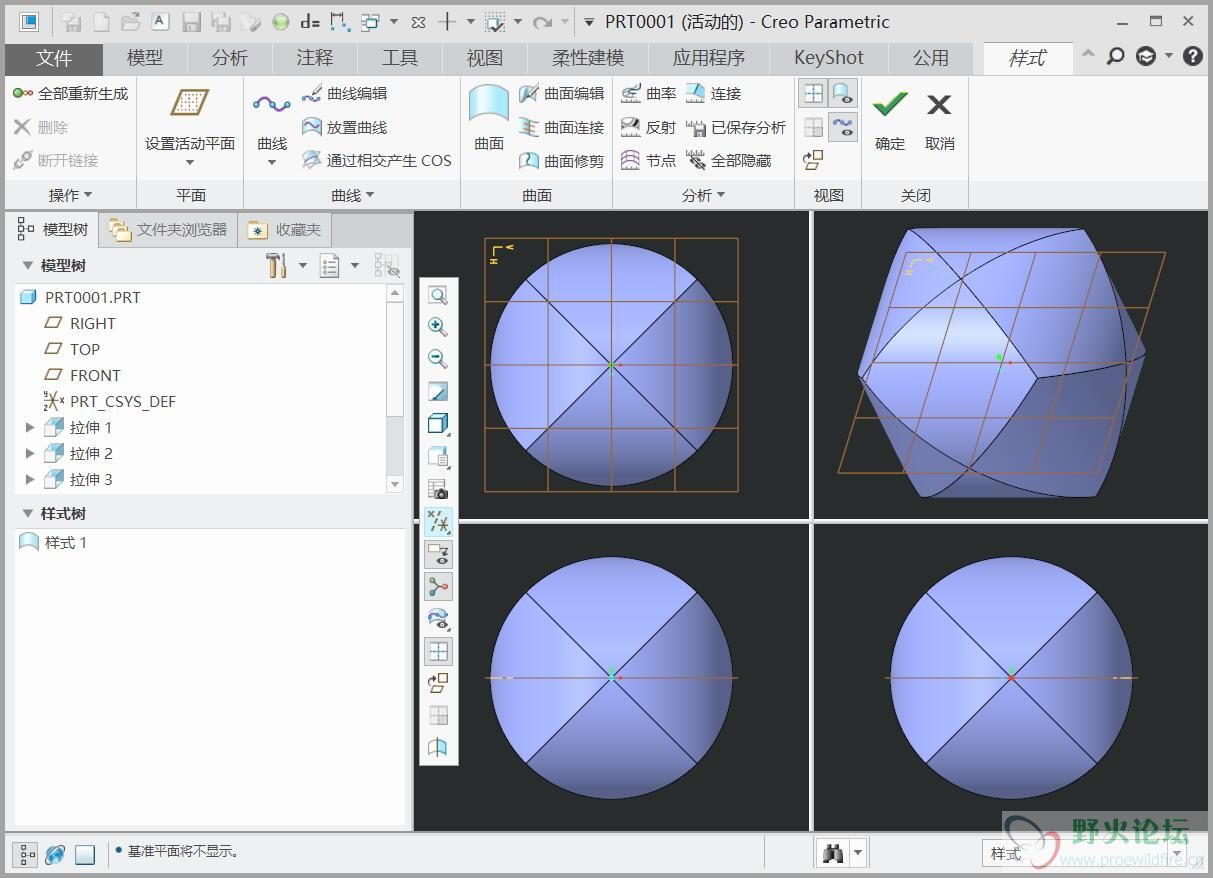
Task: Click the Zoom Out icon in graphics toolbar
Action: tap(438, 359)
